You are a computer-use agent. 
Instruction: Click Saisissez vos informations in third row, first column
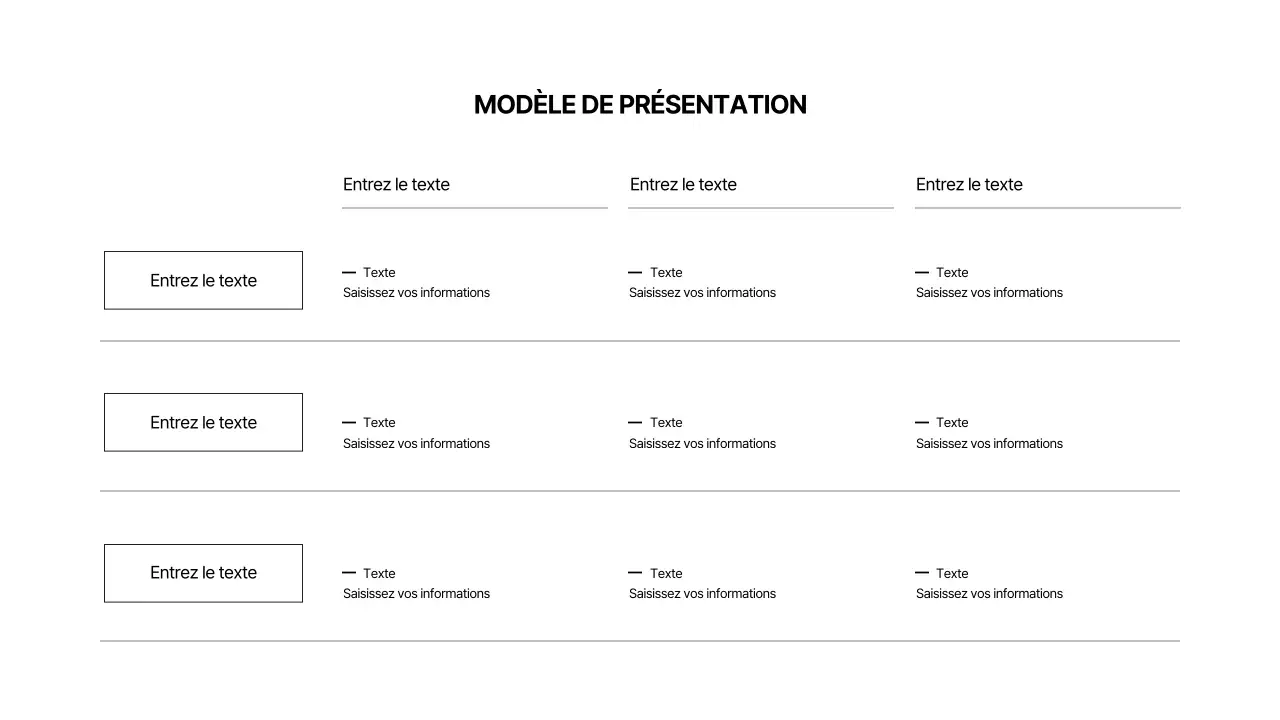point(416,594)
